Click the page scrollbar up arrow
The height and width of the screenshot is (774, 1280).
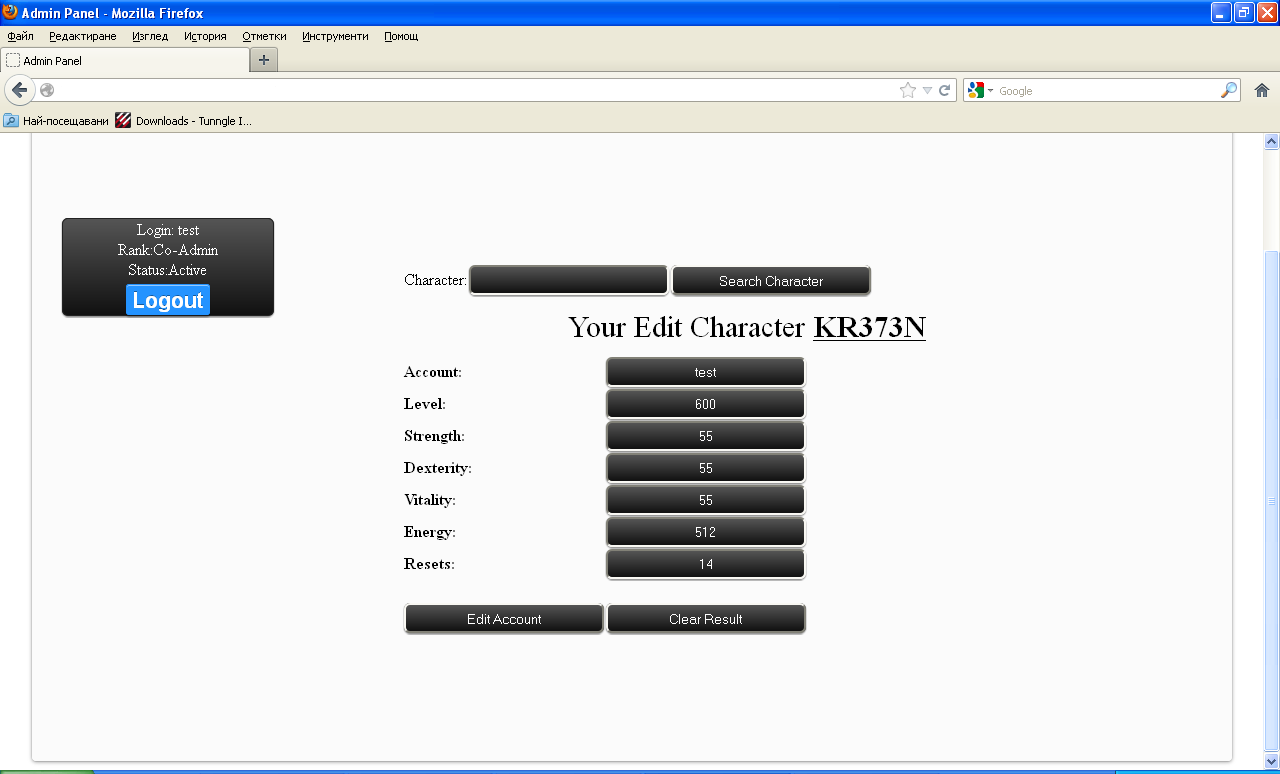tap(1272, 142)
